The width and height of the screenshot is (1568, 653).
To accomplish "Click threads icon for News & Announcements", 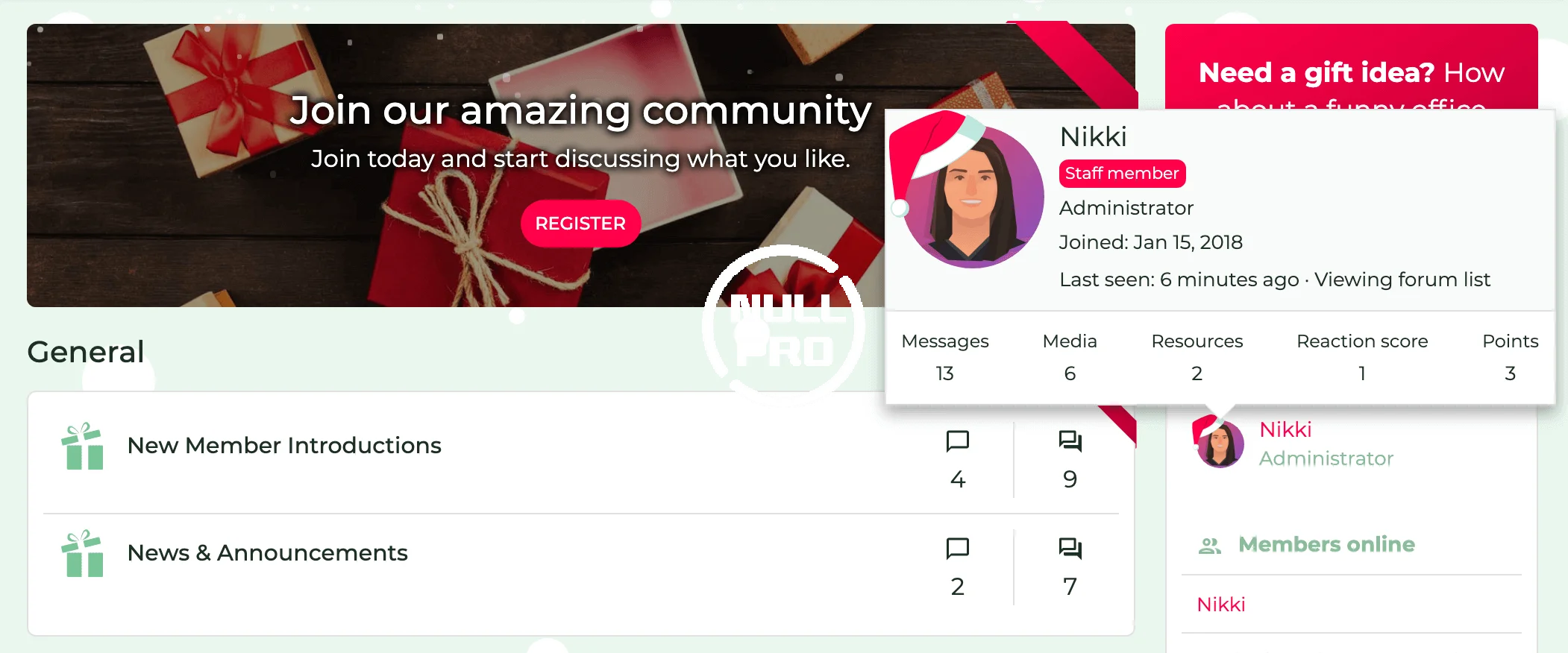I will [958, 549].
